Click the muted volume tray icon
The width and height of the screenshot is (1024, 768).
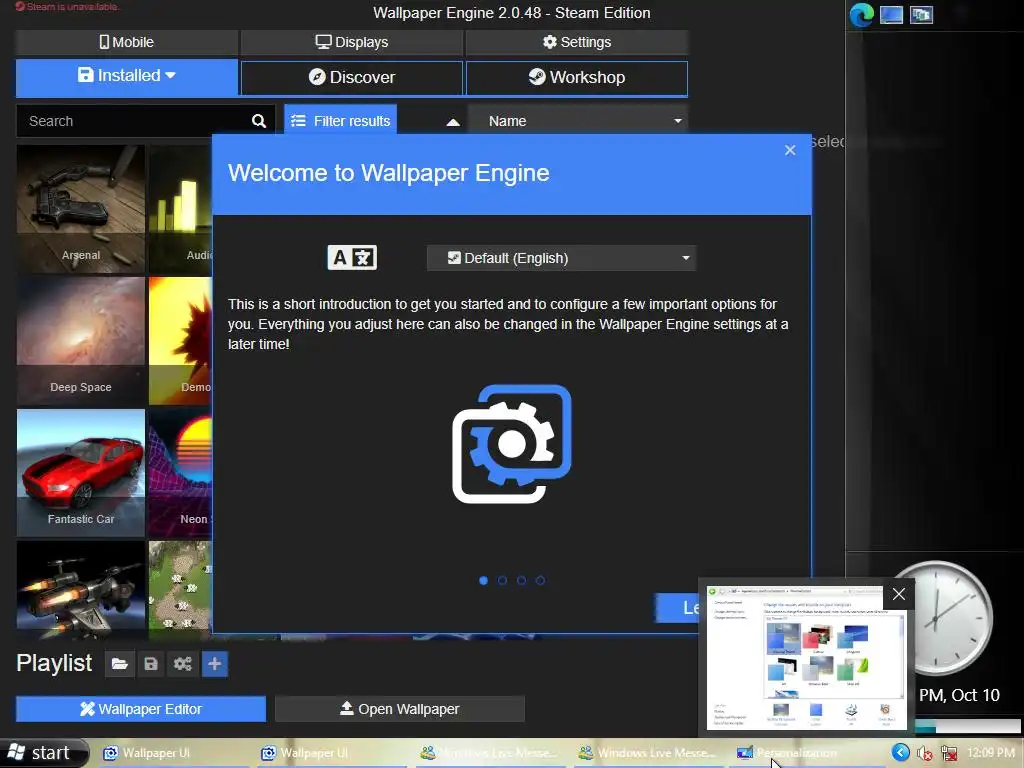[924, 754]
